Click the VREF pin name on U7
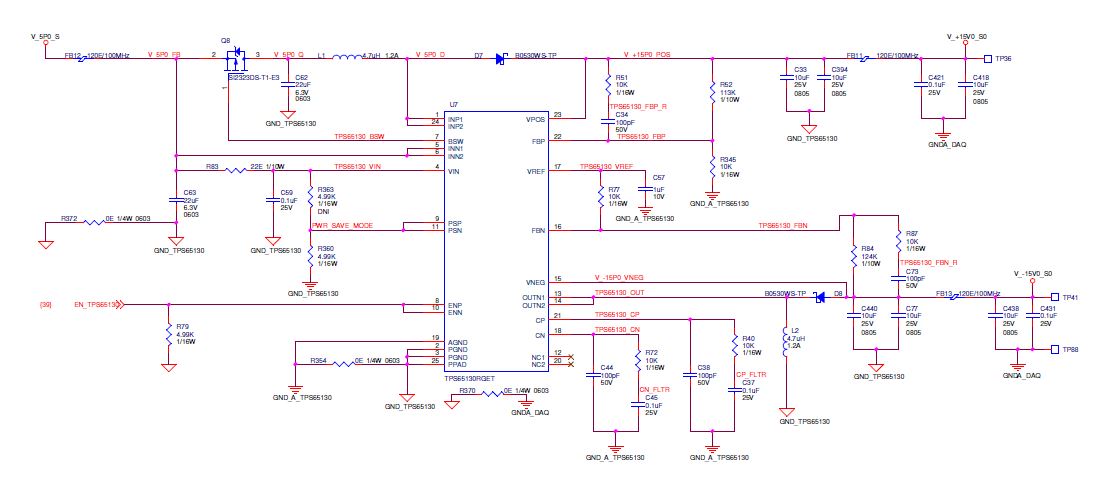This screenshot has height=498, width=1113. [536, 171]
